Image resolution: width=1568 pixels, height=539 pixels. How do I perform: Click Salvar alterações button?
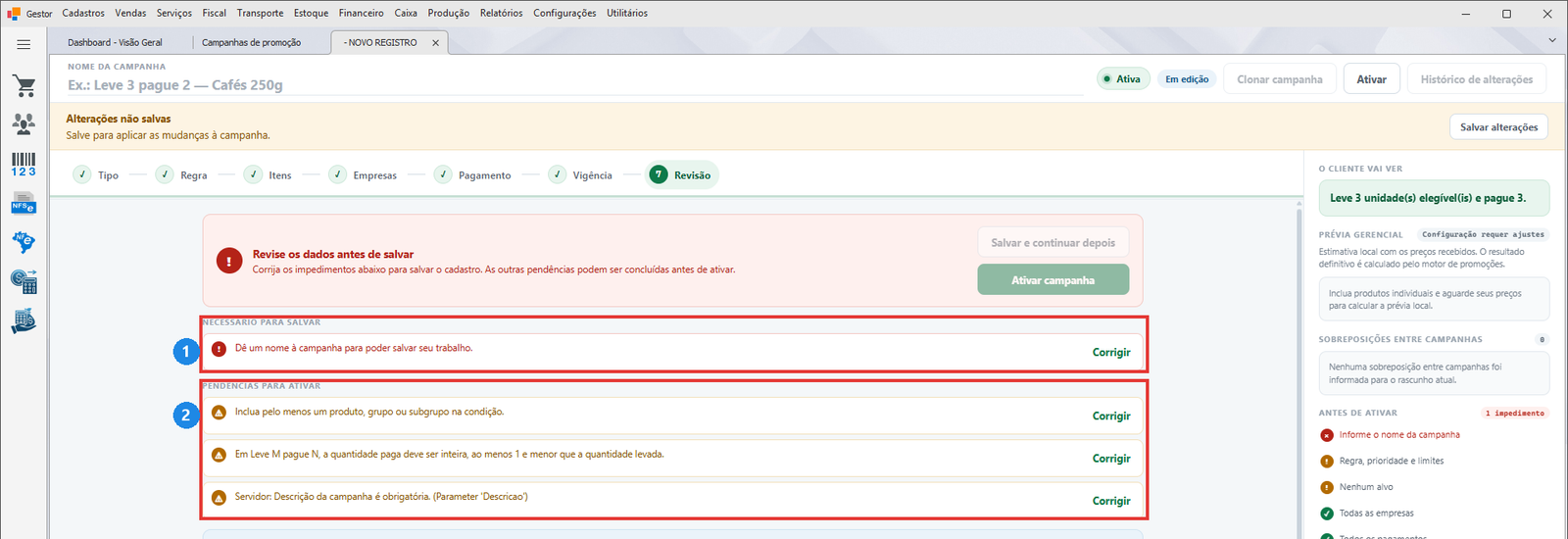[x=1498, y=127]
